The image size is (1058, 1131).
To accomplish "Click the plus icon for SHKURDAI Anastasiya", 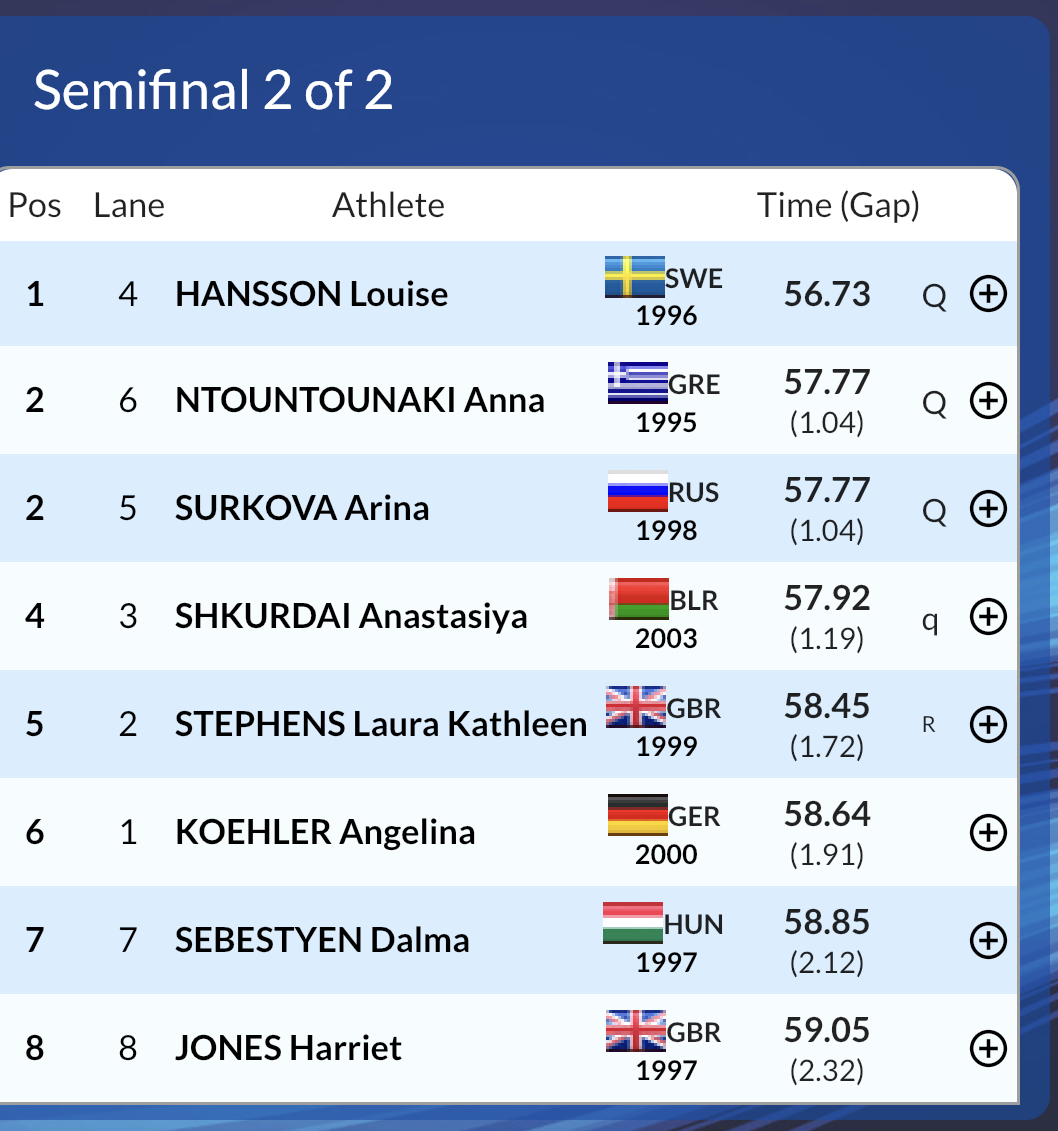I will click(x=988, y=616).
